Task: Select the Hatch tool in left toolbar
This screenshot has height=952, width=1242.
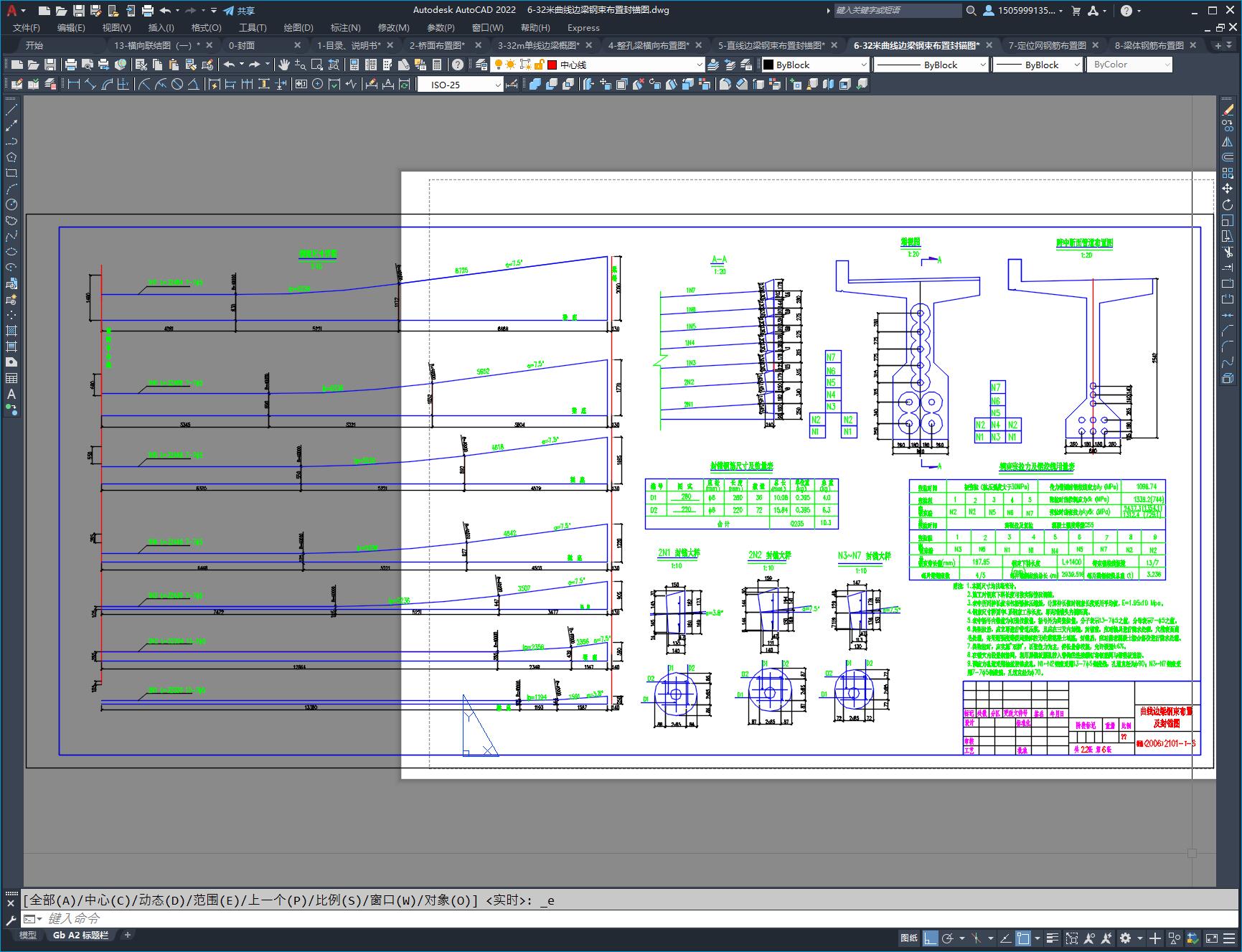Action: coord(11,331)
